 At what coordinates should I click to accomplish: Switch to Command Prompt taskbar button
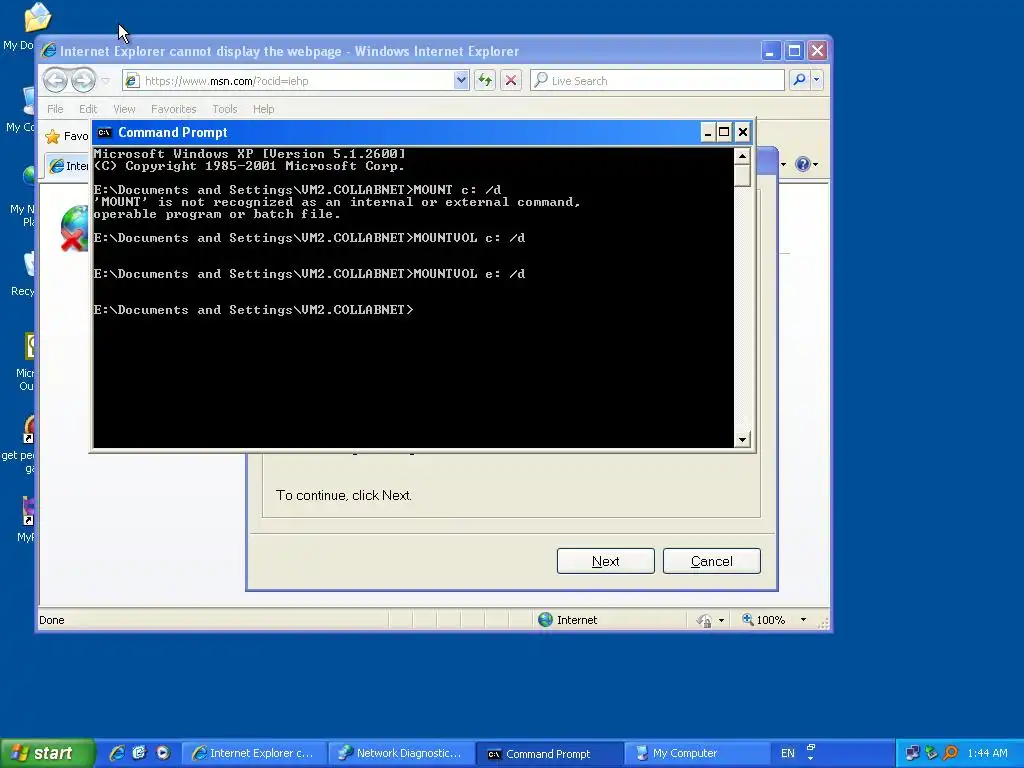point(548,754)
